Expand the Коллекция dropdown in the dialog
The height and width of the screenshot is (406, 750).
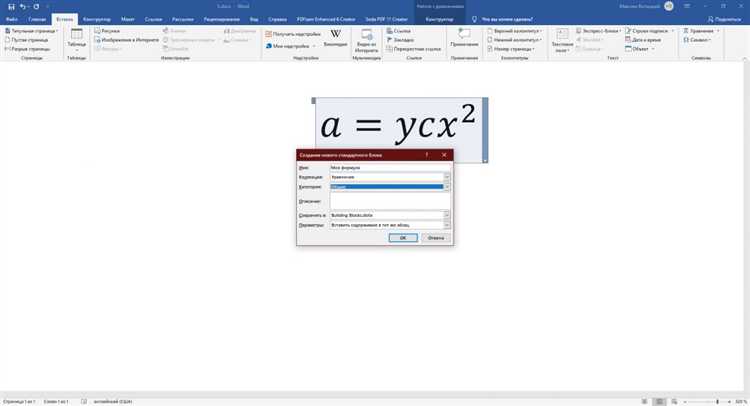pos(447,177)
